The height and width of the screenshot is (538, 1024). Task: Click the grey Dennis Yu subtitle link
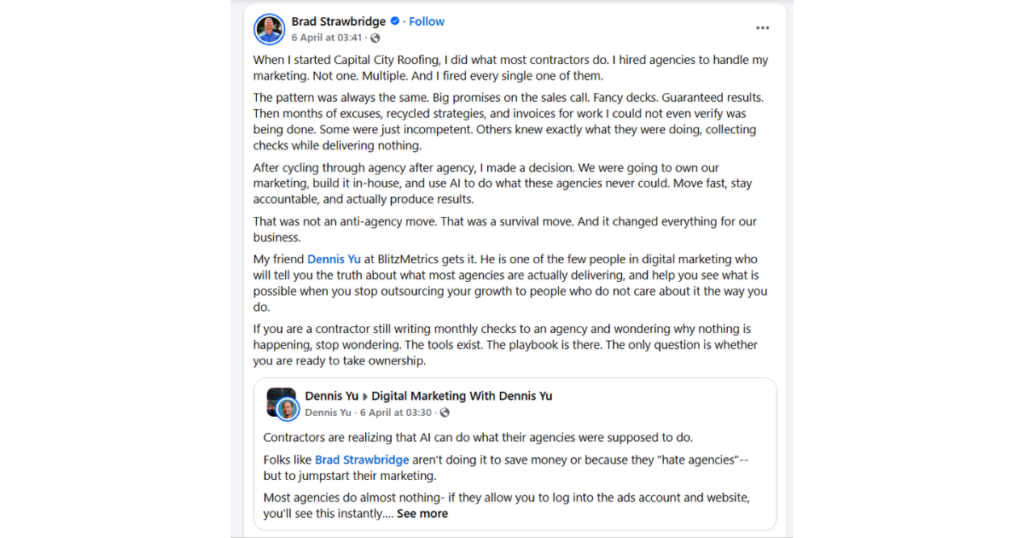327,412
